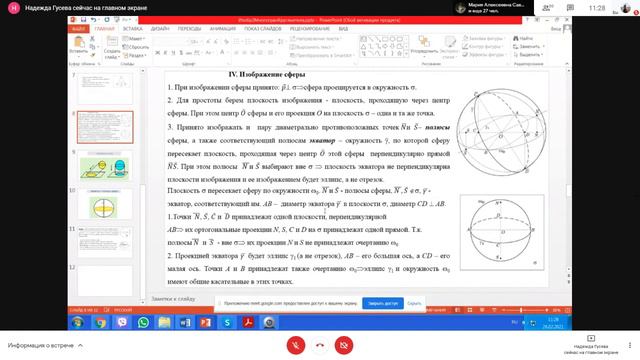
Task: Select slide 9 thumbnail with yellow circle
Action: (105, 167)
